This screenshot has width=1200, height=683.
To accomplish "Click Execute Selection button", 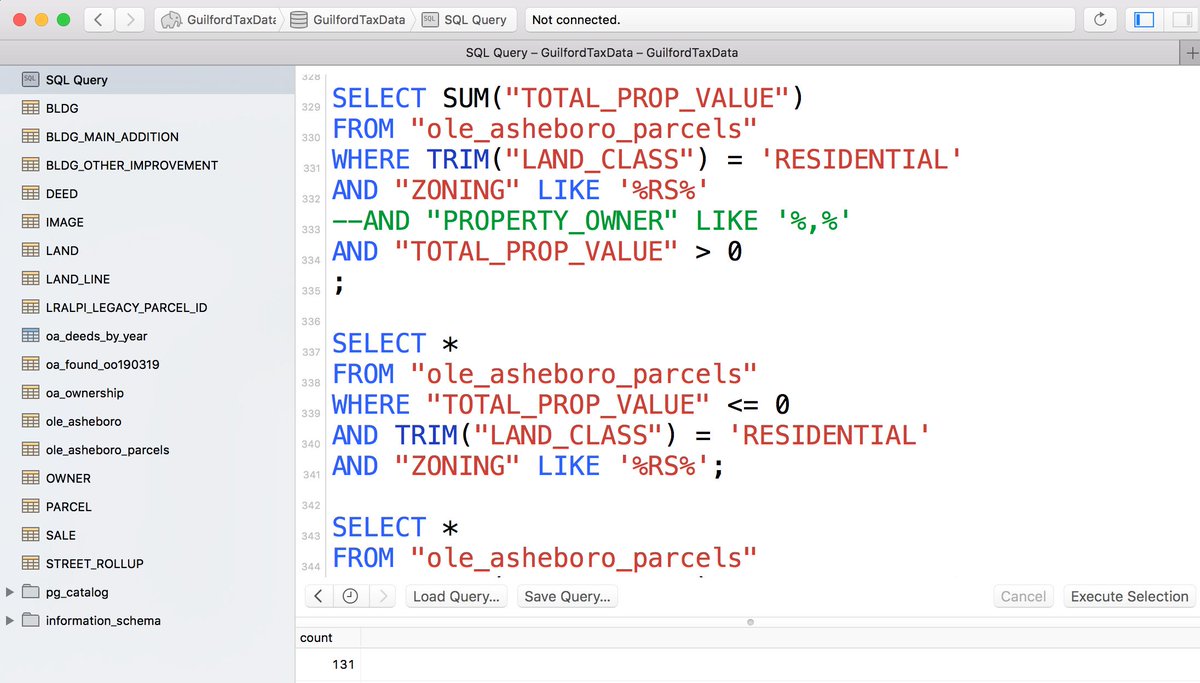I will point(1129,596).
